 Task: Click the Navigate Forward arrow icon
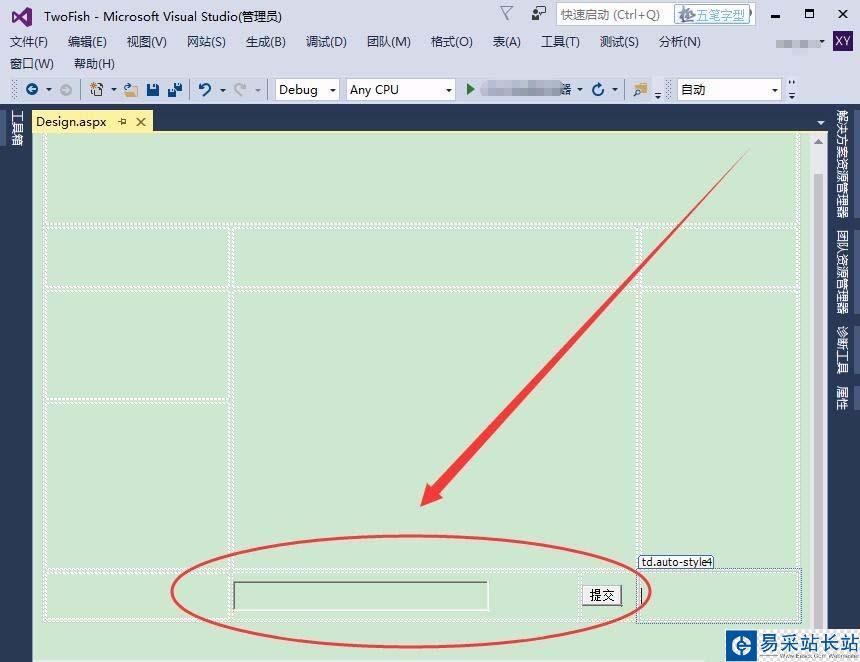[65, 89]
